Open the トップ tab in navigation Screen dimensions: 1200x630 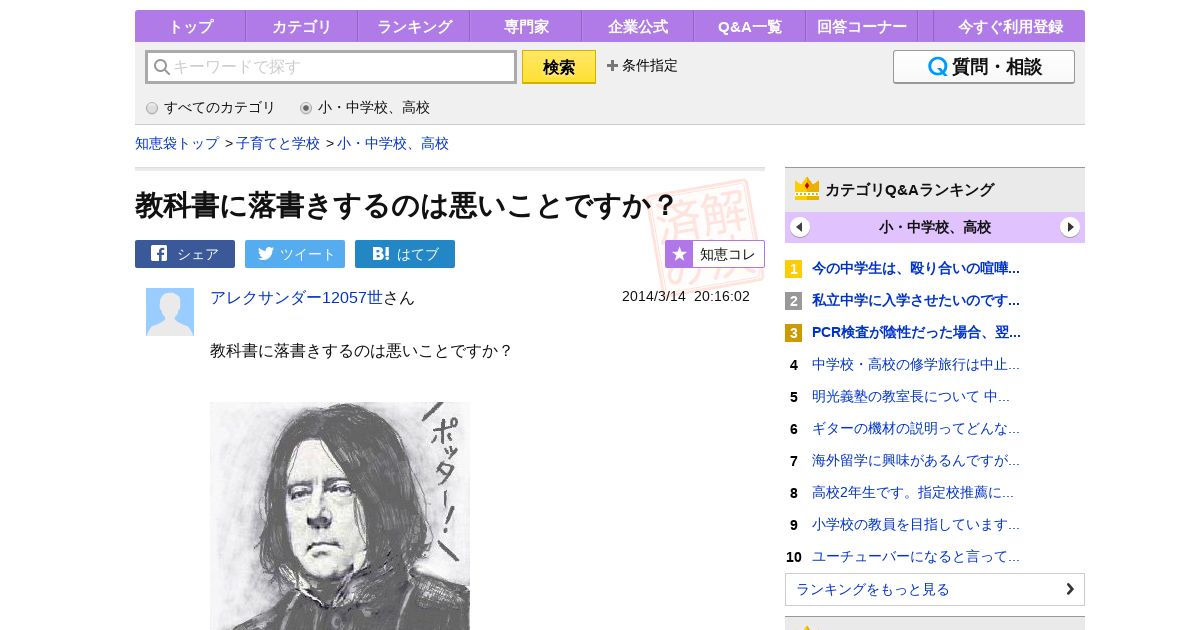click(190, 26)
